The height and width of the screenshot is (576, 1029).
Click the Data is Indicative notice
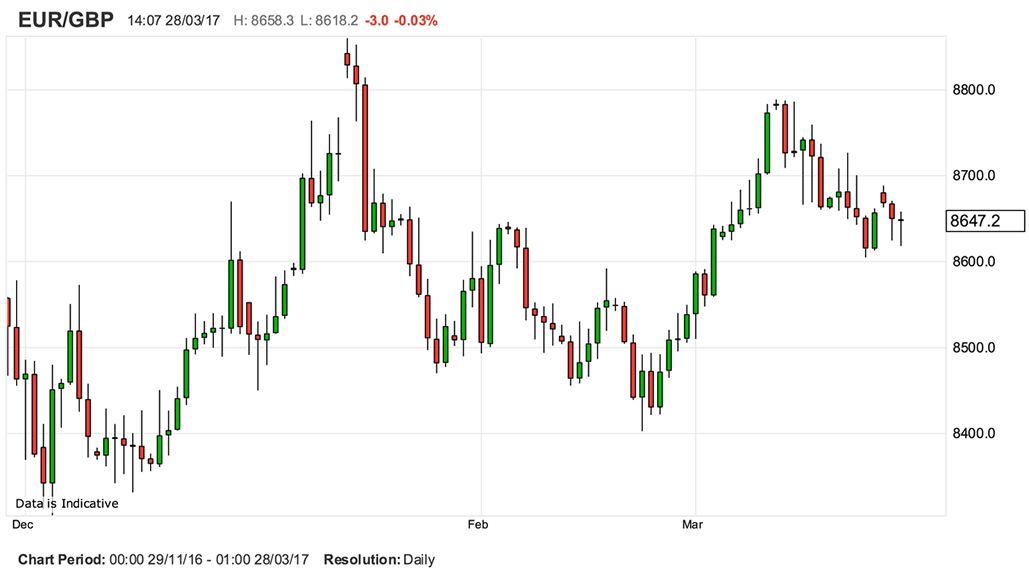pos(67,503)
